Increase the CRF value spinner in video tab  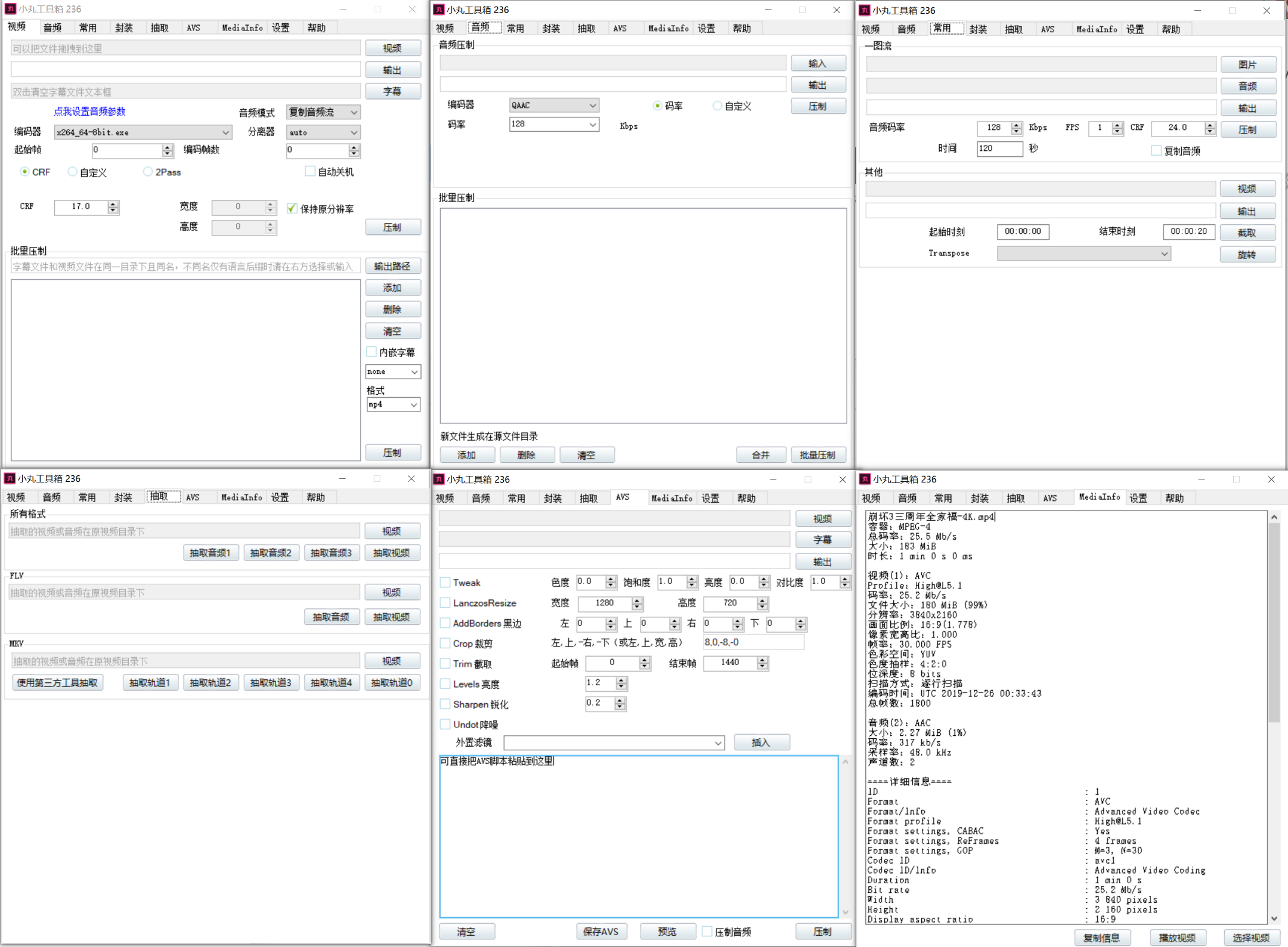[113, 204]
